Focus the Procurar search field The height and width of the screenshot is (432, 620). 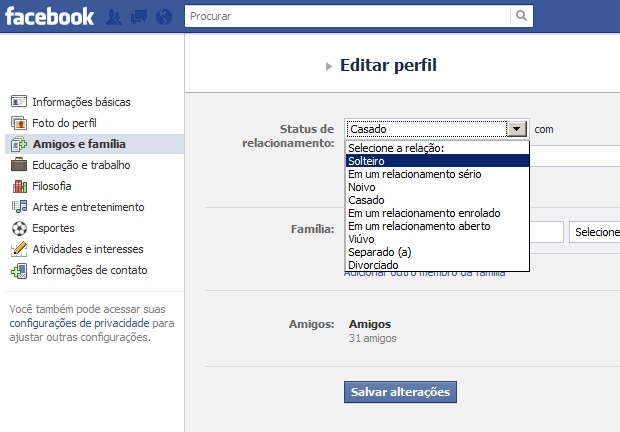tap(348, 16)
